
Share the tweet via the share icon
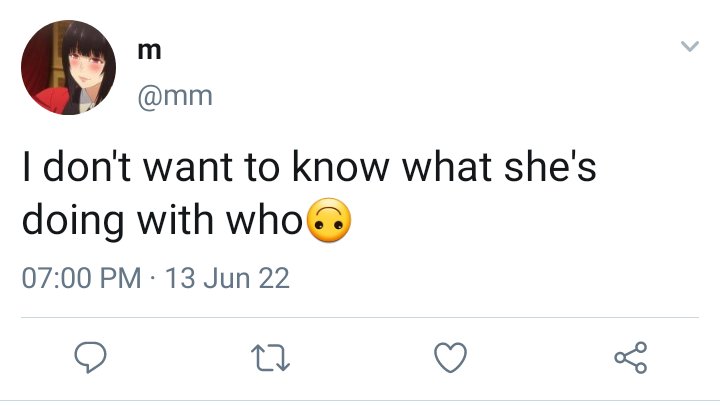pos(631,357)
